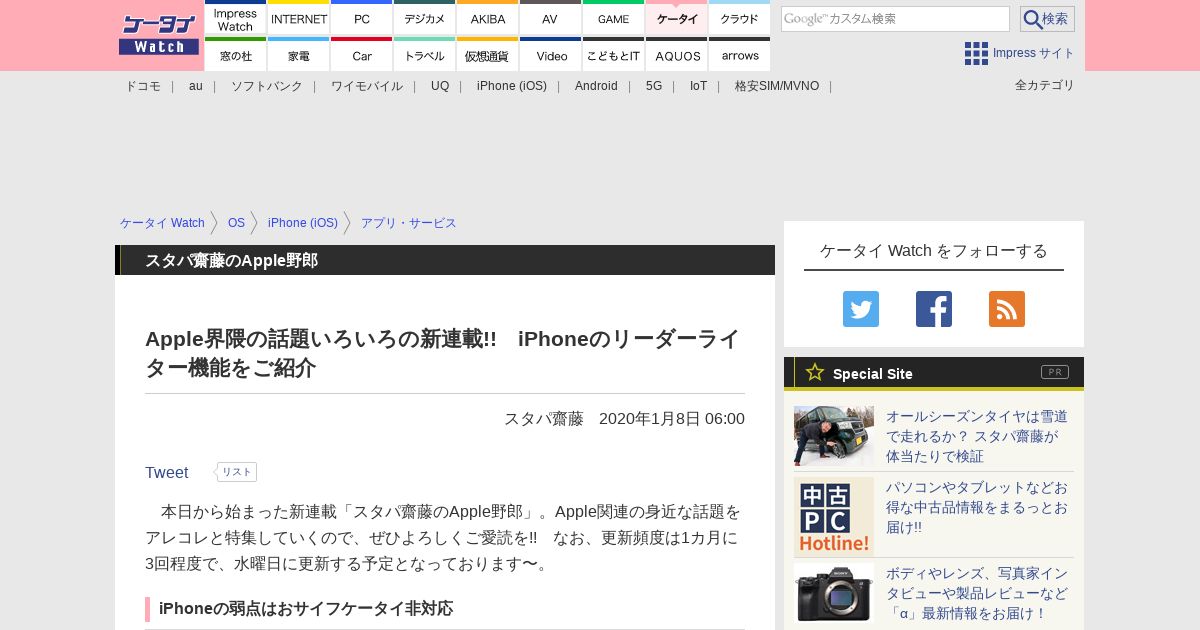Image resolution: width=1200 pixels, height=630 pixels.
Task: Open the Facebook follow icon
Action: tap(934, 309)
